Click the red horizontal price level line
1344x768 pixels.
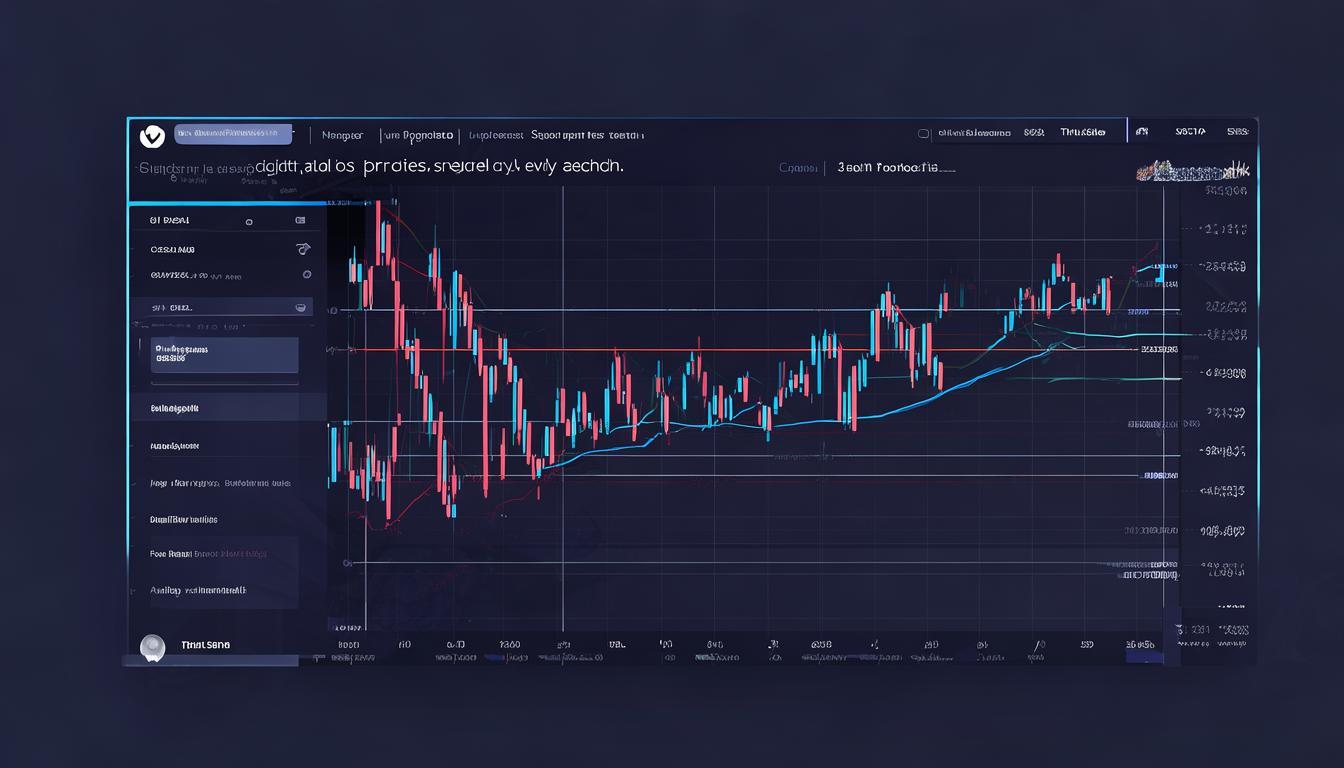[700, 350]
